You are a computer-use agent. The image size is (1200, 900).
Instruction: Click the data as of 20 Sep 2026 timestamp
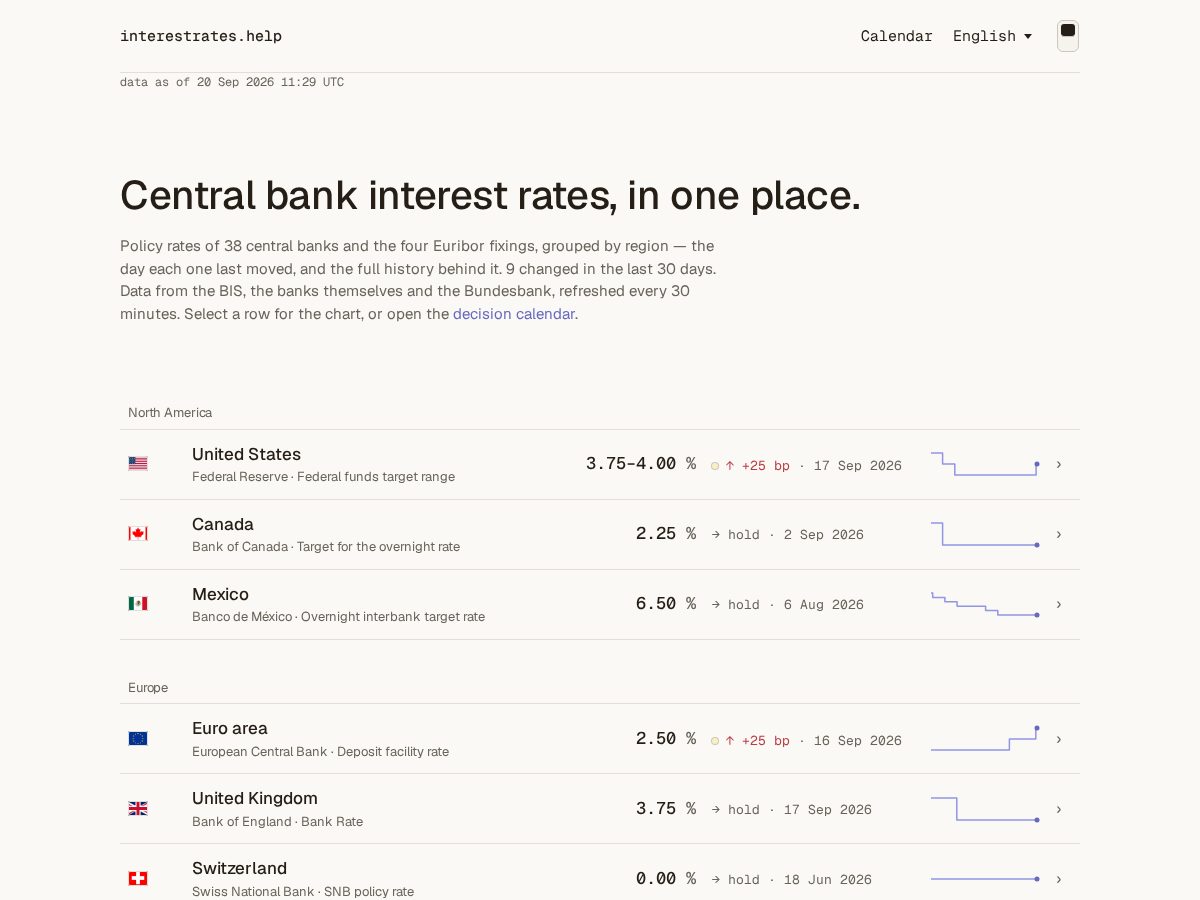232,83
